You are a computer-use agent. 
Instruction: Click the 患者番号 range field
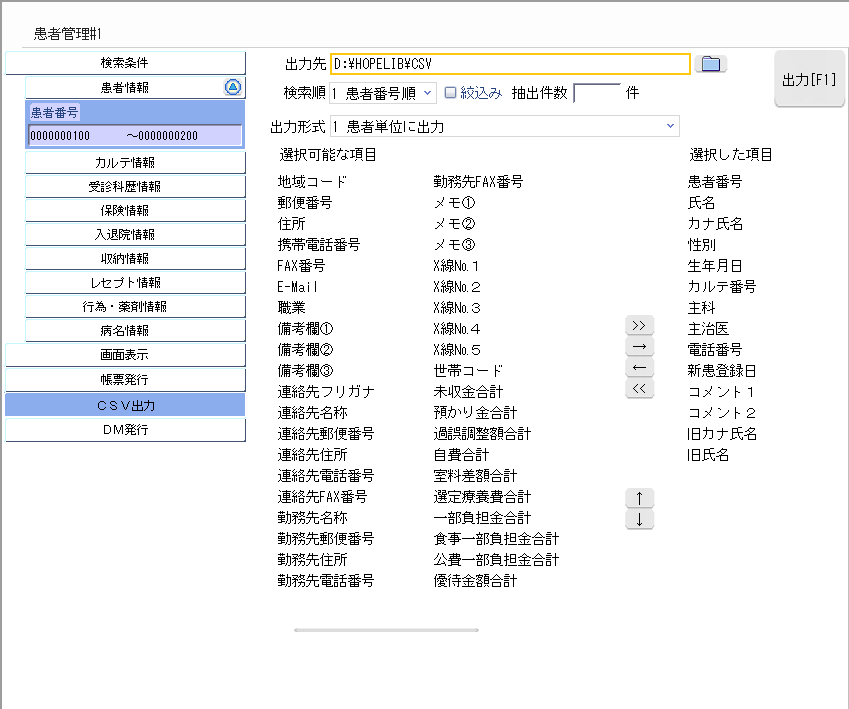pos(135,135)
